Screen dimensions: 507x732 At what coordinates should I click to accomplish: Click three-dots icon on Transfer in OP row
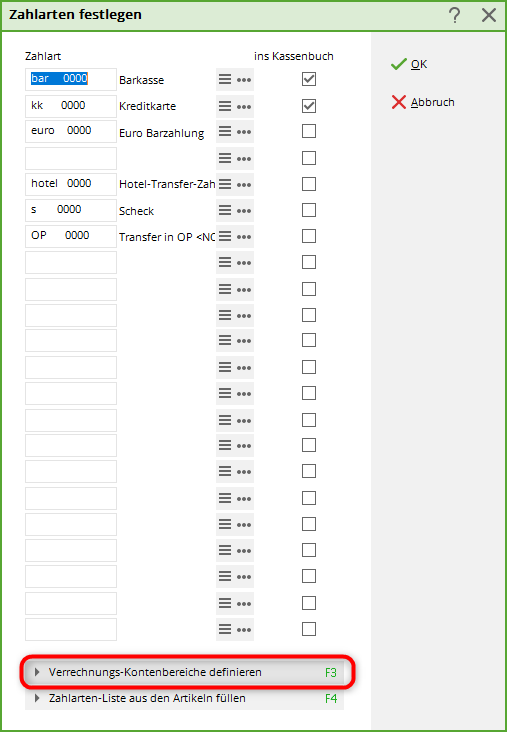244,237
